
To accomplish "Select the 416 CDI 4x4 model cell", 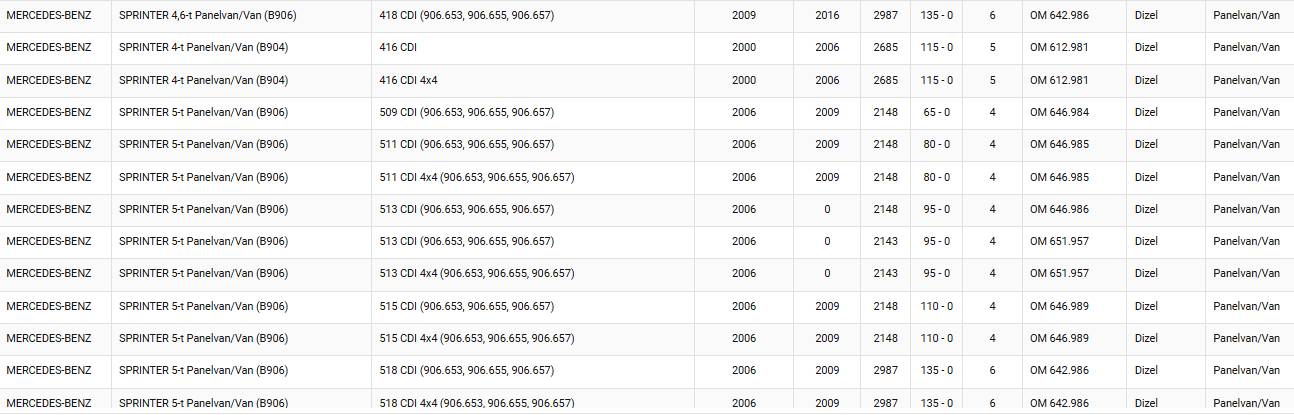I will [x=408, y=81].
